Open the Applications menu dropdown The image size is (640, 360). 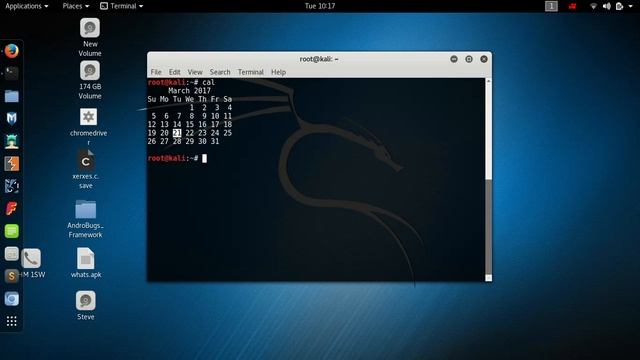27,6
